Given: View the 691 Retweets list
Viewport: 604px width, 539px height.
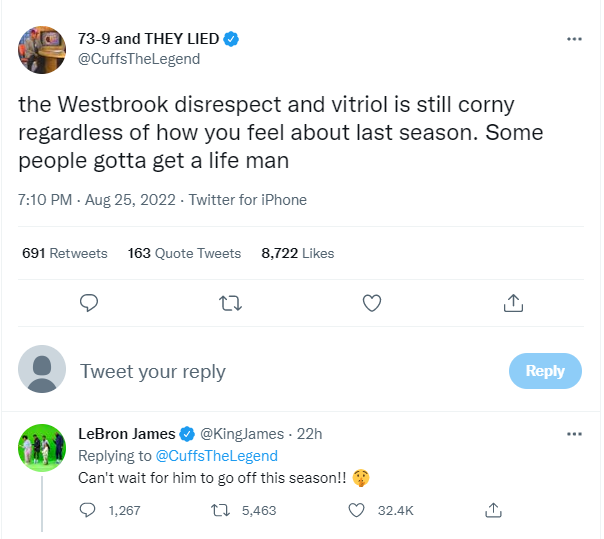Looking at the screenshot, I should point(64,253).
